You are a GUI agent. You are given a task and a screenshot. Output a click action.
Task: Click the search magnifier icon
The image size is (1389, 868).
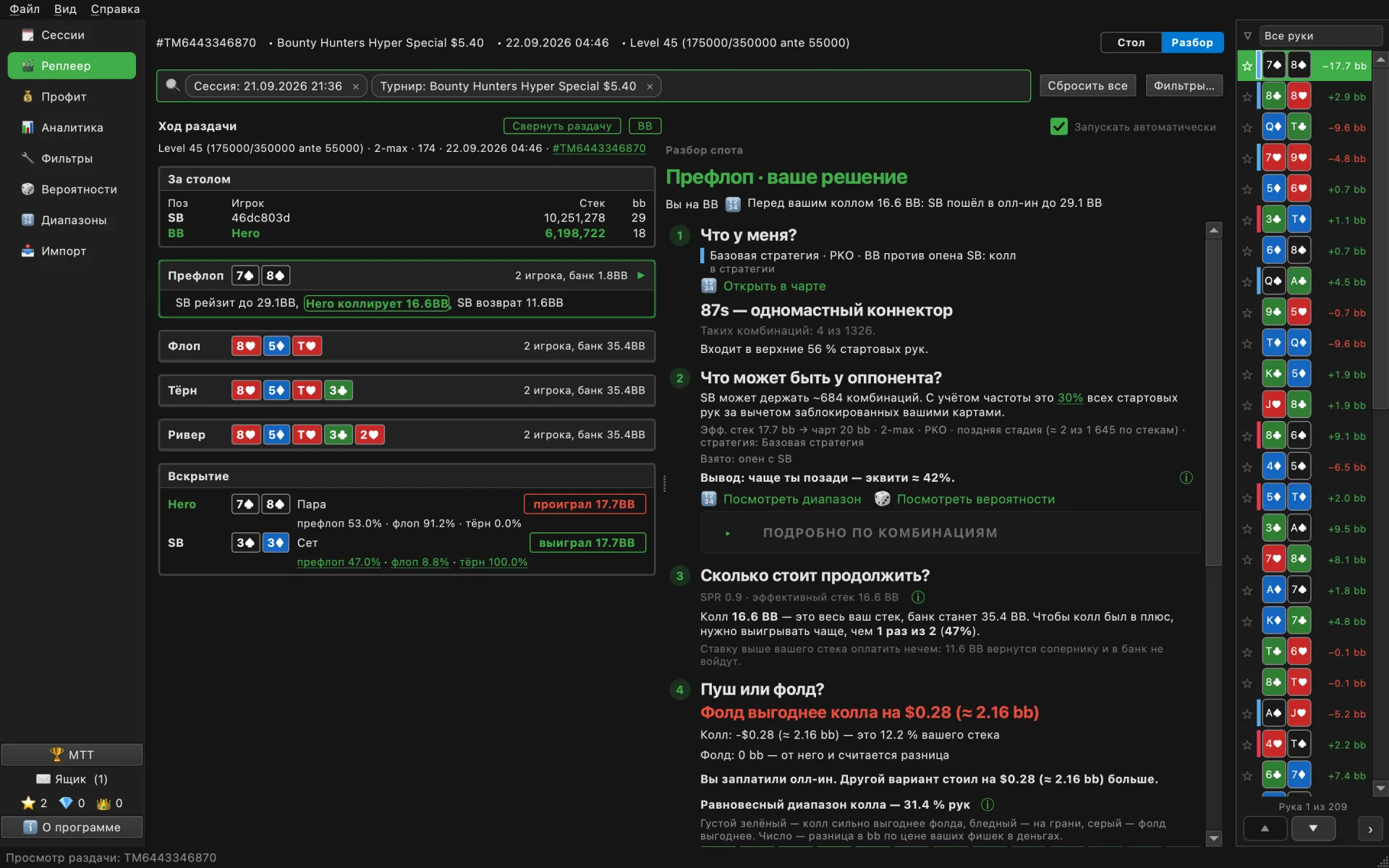pos(172,85)
